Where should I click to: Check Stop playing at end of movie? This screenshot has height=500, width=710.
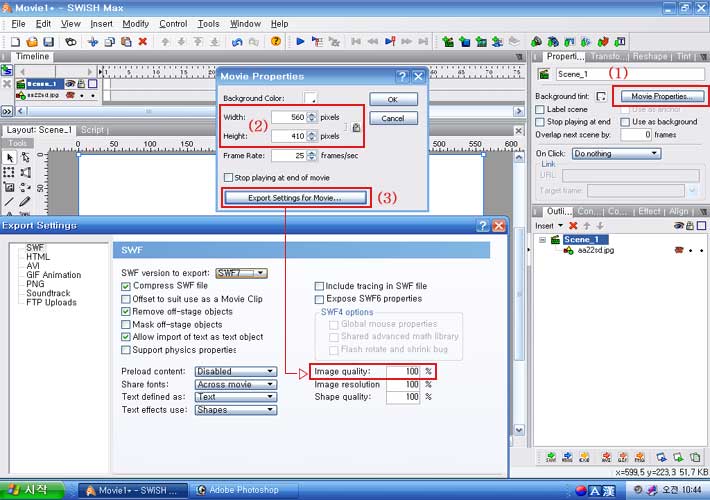coord(229,178)
